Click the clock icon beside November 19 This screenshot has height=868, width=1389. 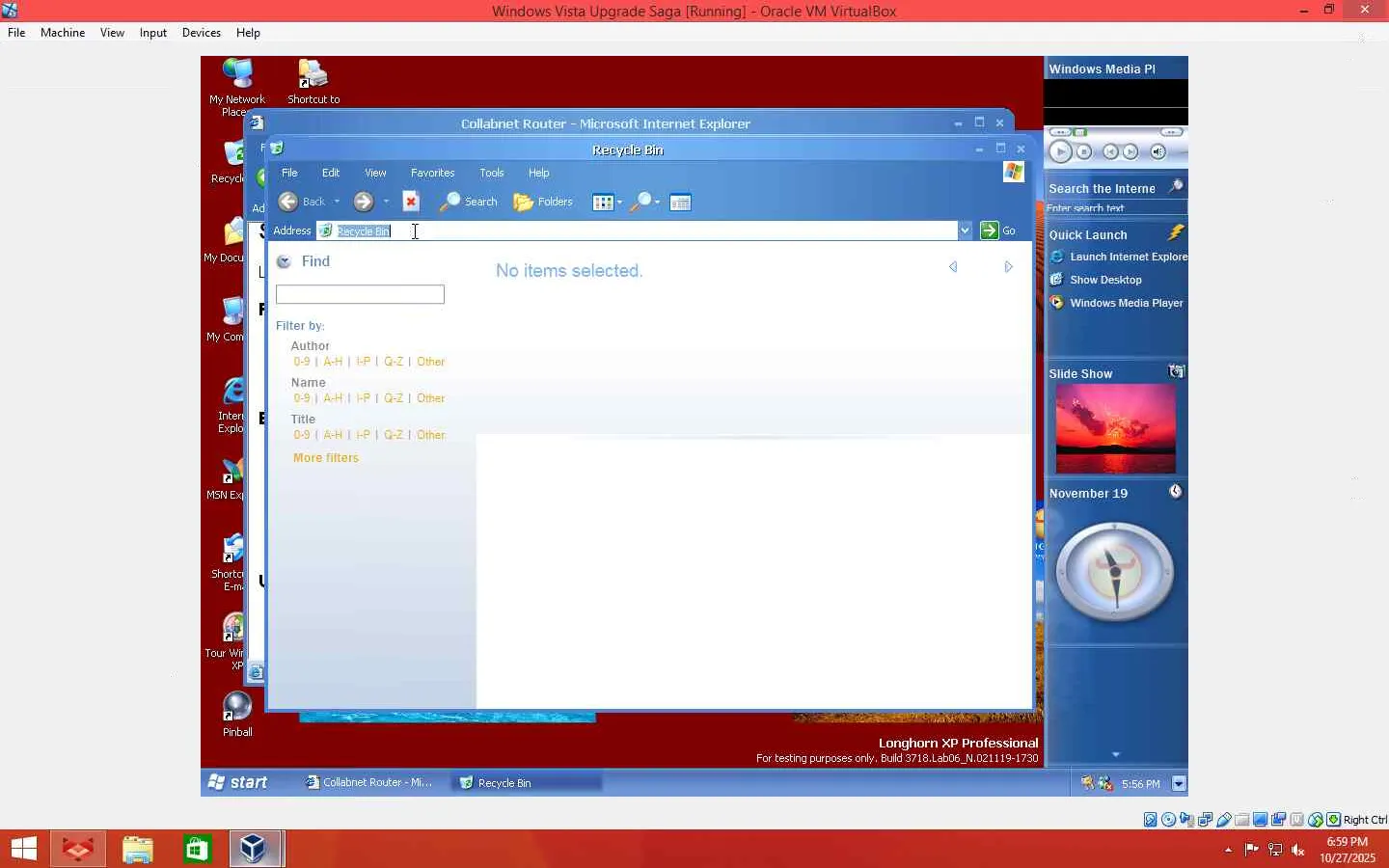[1176, 492]
